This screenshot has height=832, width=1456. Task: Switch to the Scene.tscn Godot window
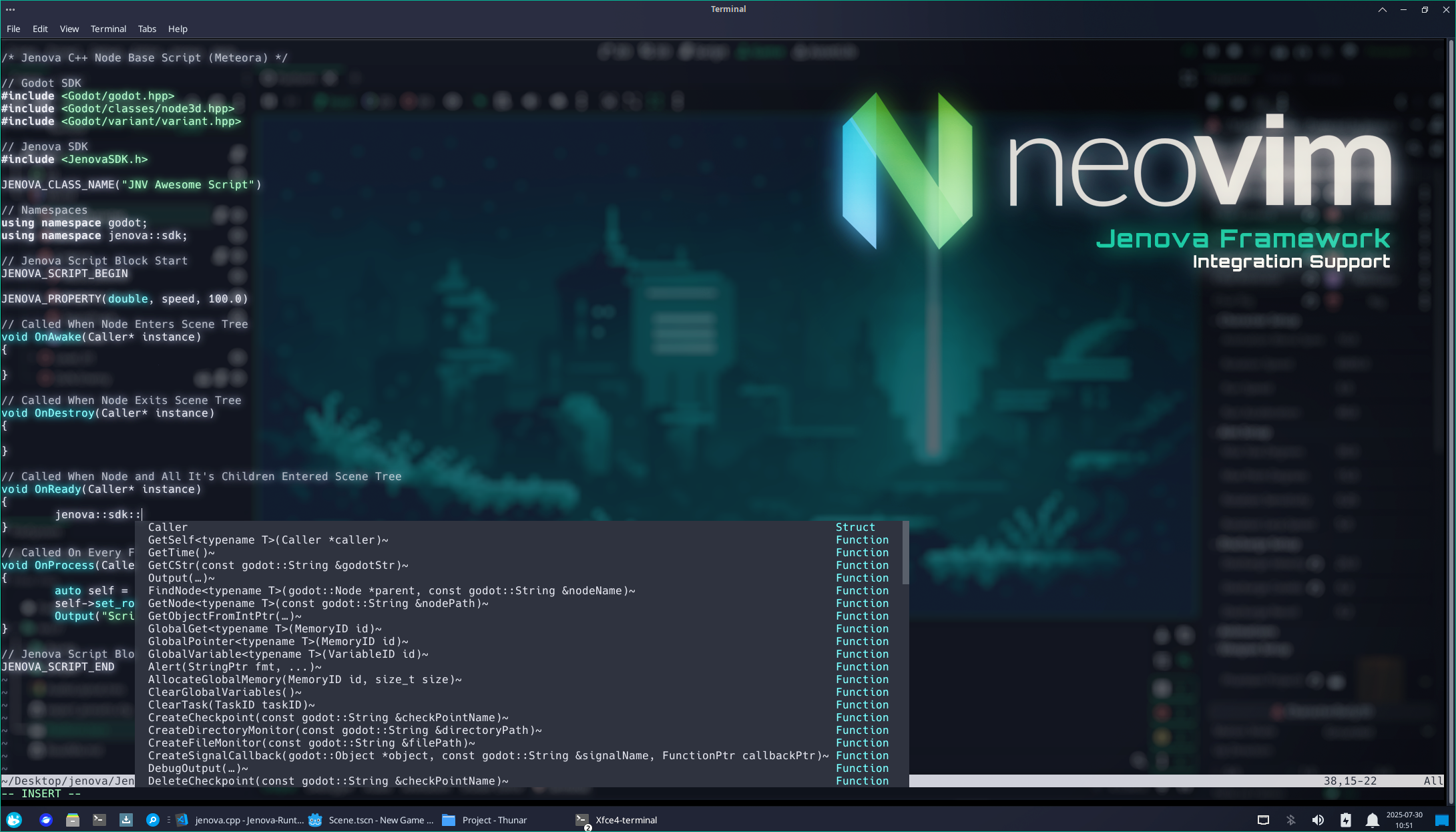tap(372, 820)
